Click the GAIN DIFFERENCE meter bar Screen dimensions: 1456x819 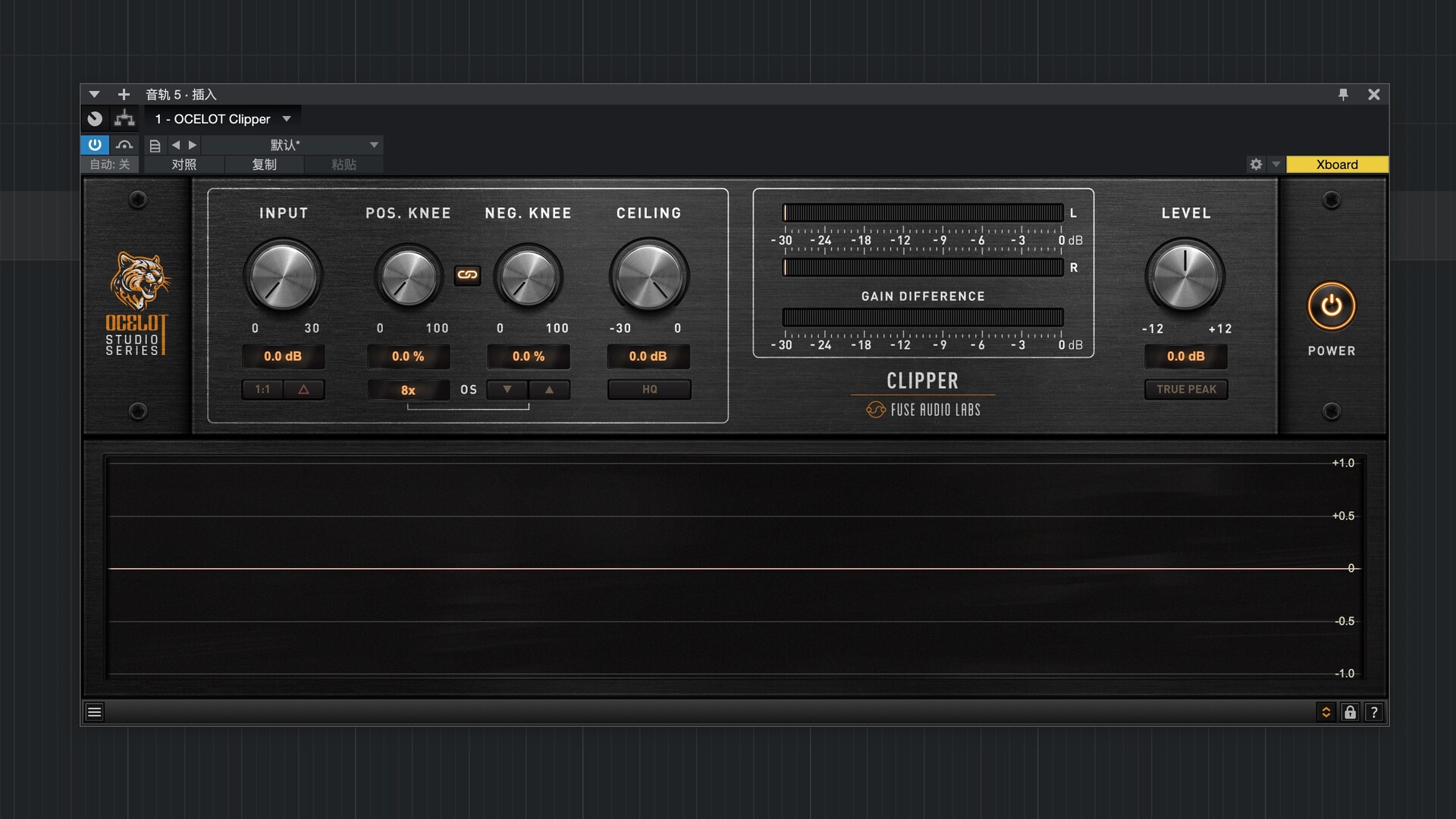pyautogui.click(x=923, y=318)
